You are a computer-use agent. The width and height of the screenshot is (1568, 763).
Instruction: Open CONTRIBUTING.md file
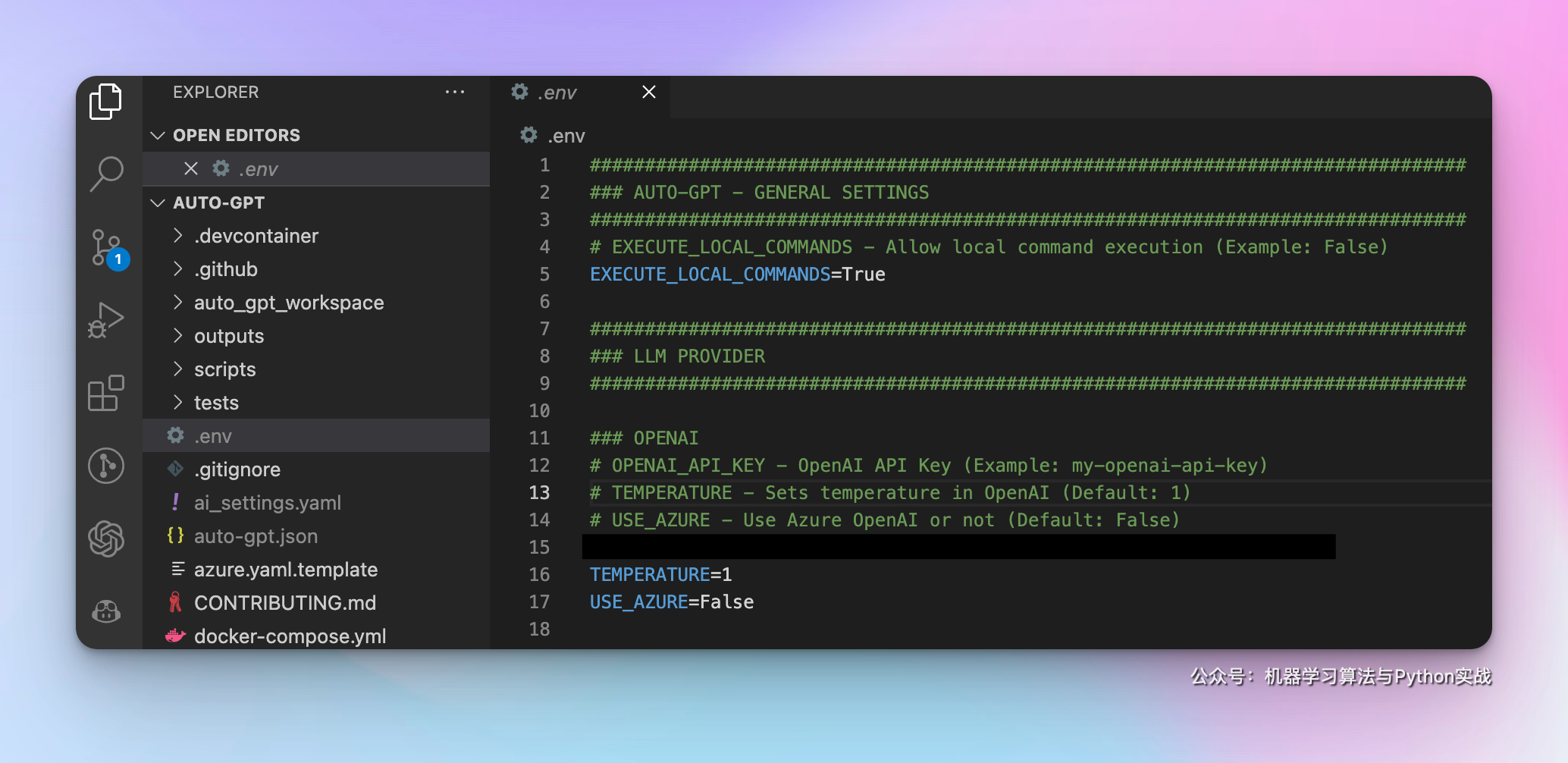[316, 602]
